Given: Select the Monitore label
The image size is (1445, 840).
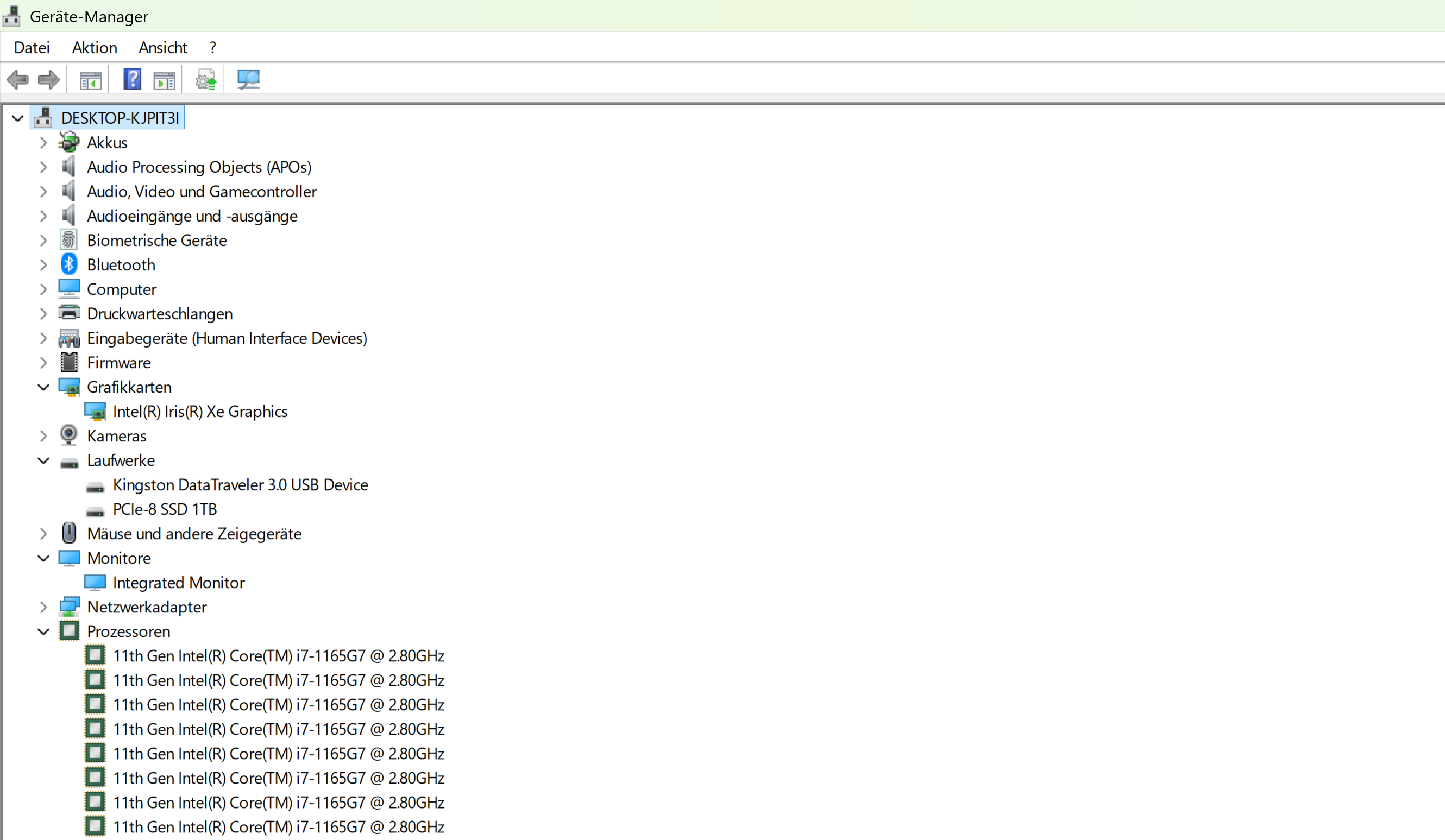Looking at the screenshot, I should tap(118, 558).
